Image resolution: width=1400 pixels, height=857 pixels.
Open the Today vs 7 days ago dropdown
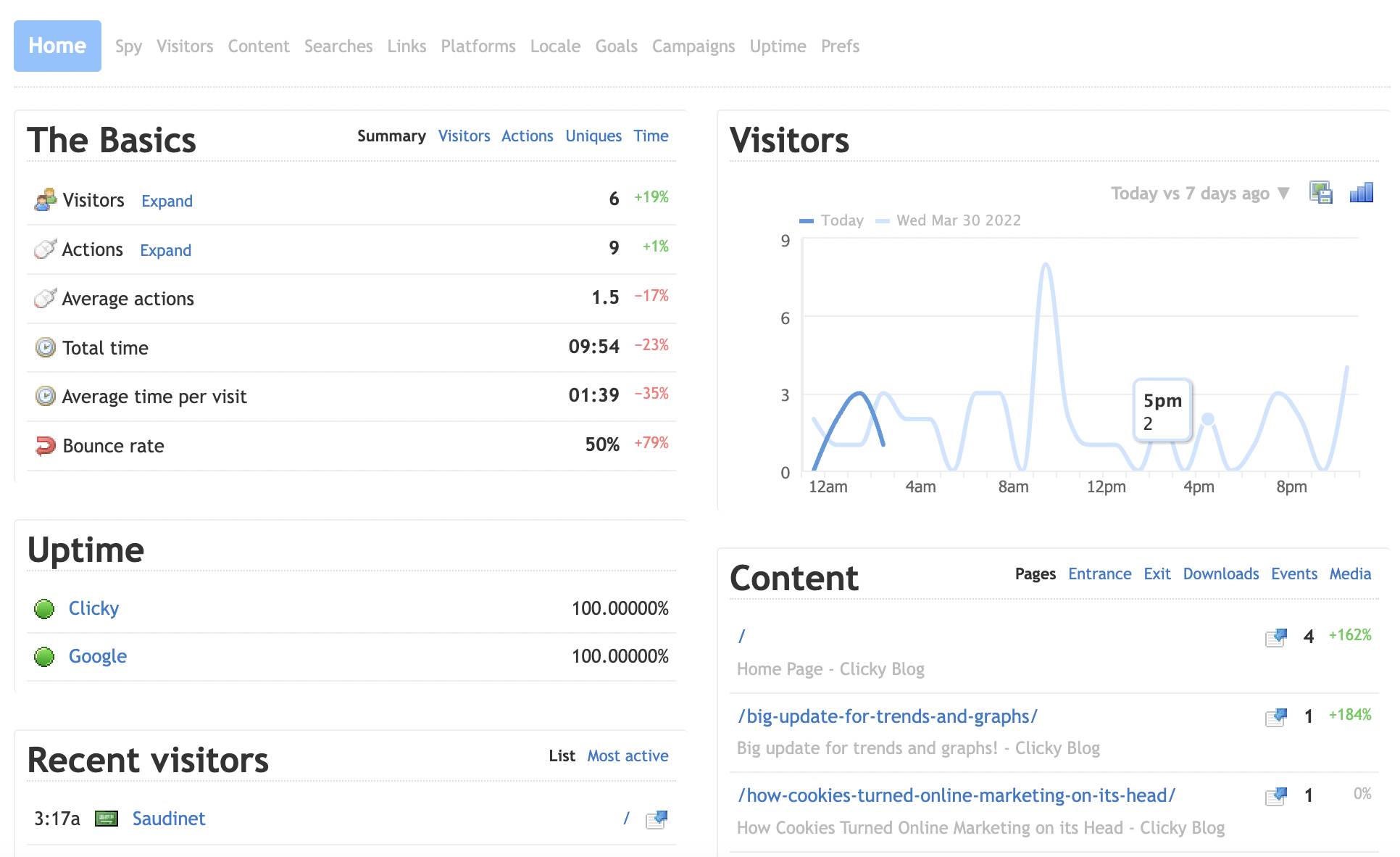tap(1200, 194)
